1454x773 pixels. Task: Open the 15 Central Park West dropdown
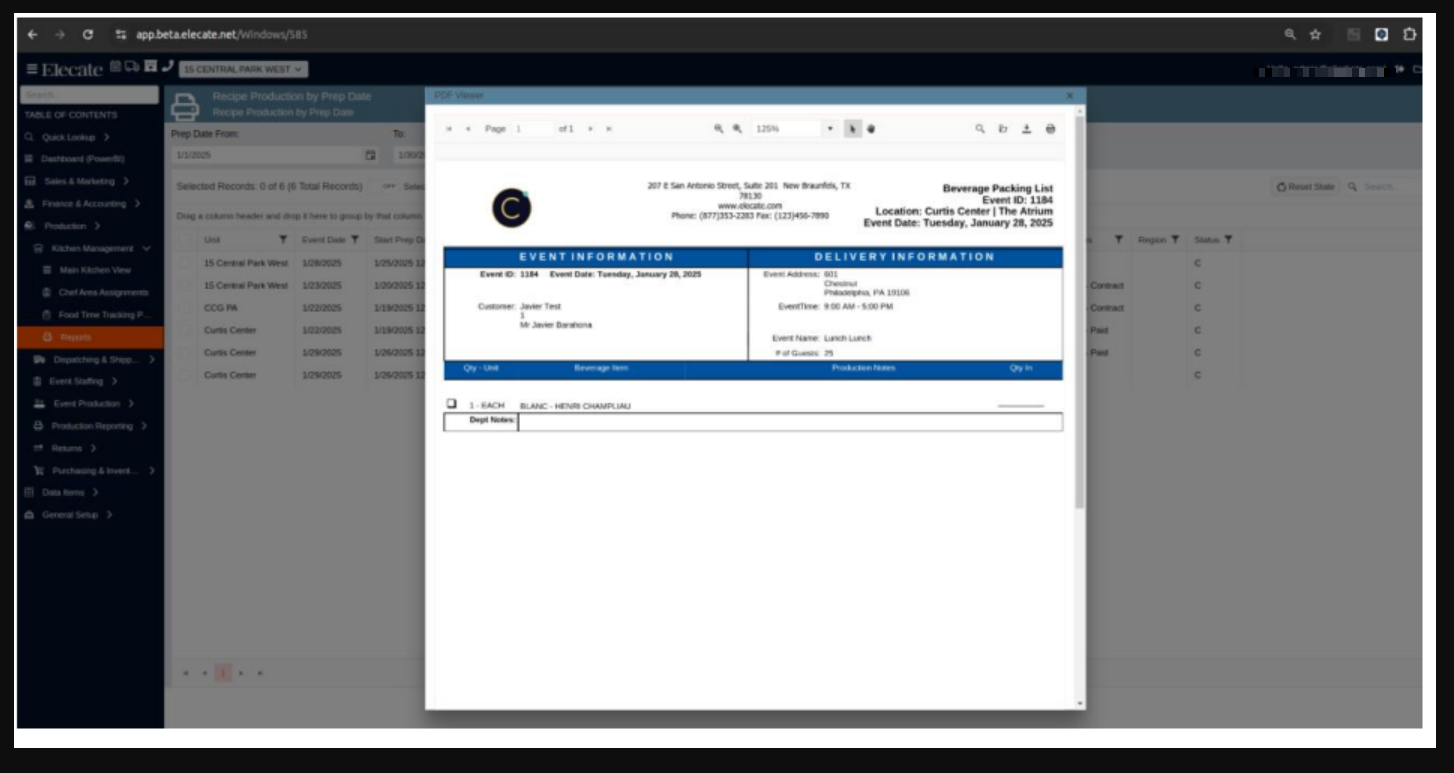pos(244,69)
